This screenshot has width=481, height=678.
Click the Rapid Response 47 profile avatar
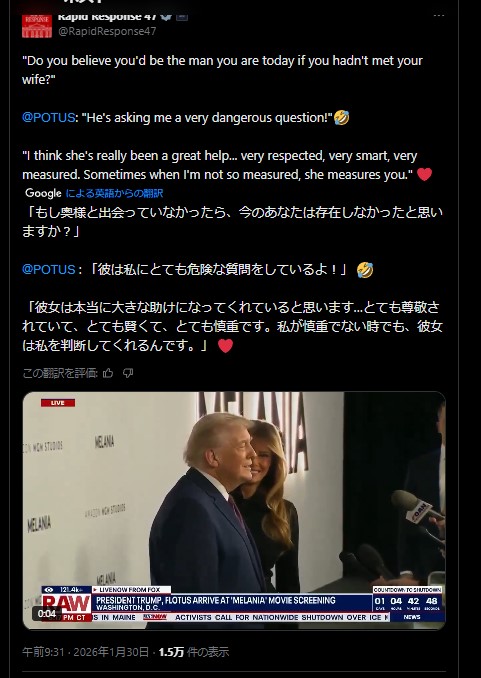(x=37, y=26)
